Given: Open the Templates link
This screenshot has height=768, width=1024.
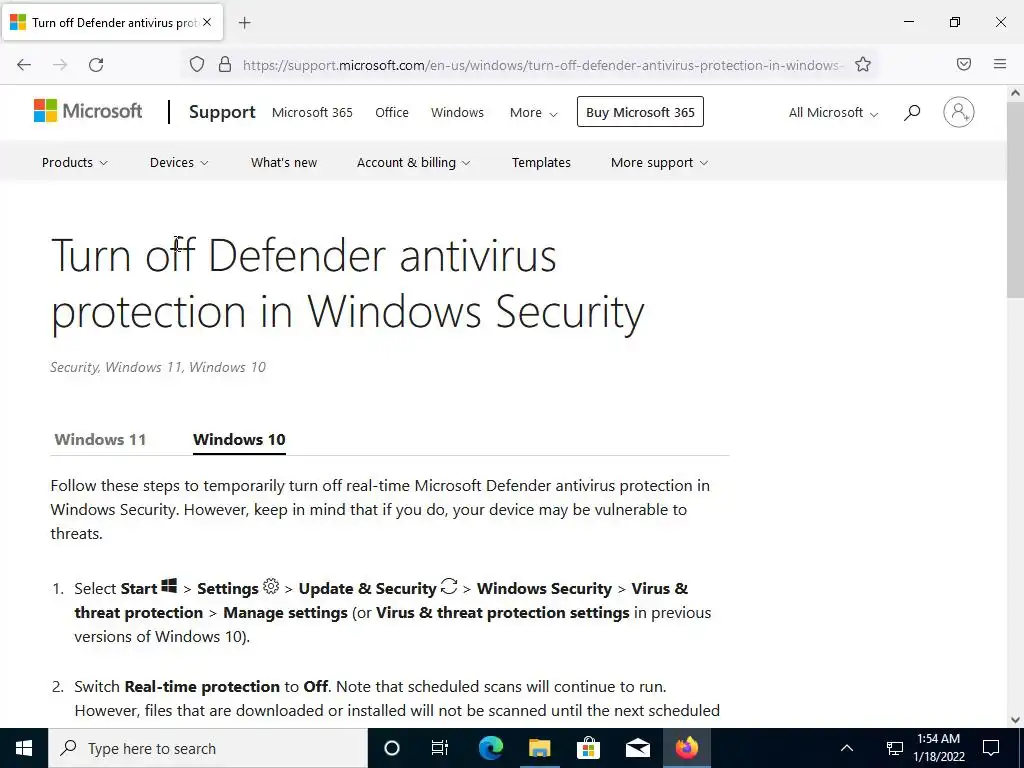Looking at the screenshot, I should point(541,163).
